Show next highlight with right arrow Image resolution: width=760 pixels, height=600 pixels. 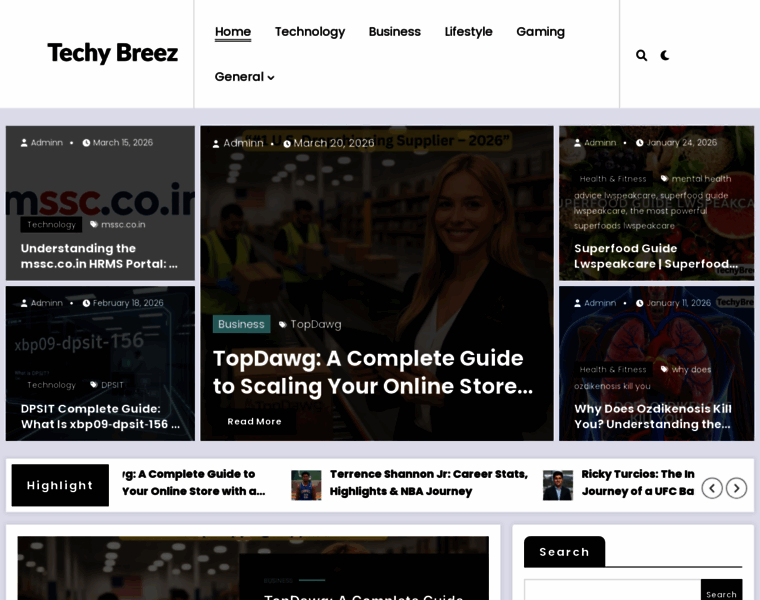coord(736,488)
